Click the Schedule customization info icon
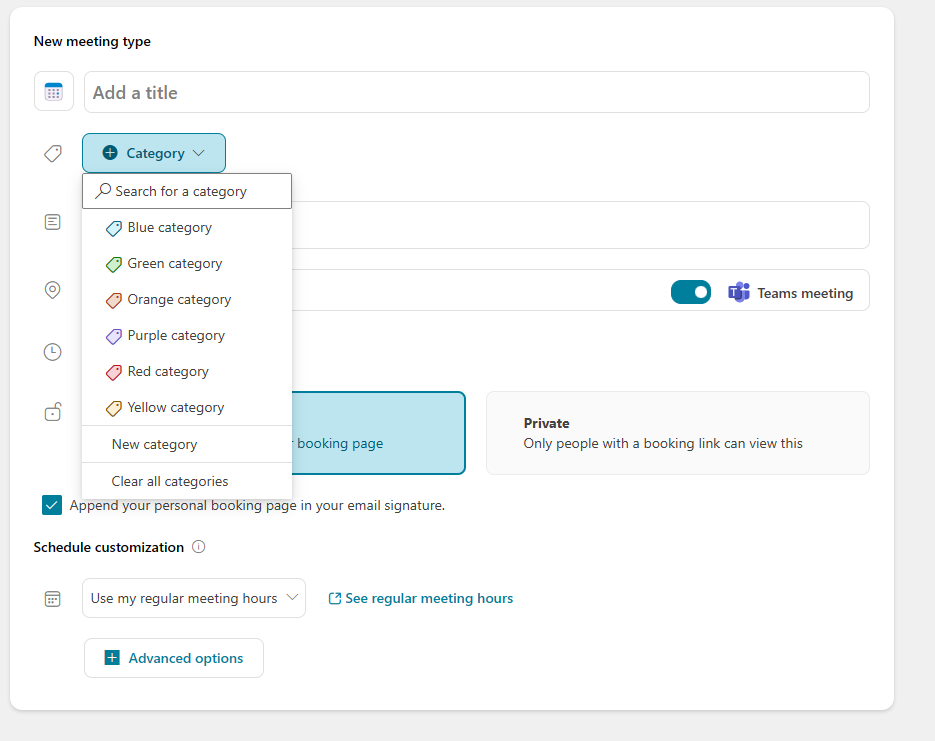The height and width of the screenshot is (741, 935). [x=199, y=547]
